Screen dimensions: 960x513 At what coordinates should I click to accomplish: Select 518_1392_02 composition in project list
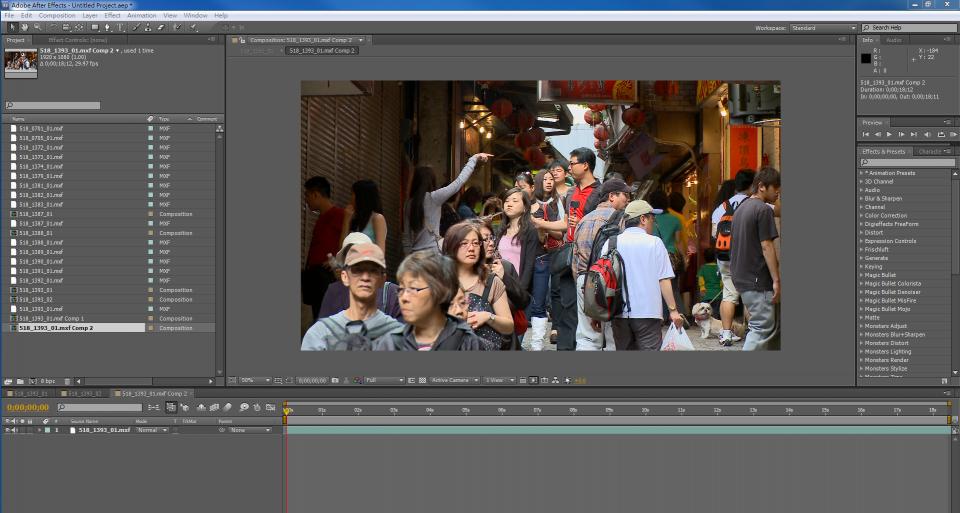point(36,299)
